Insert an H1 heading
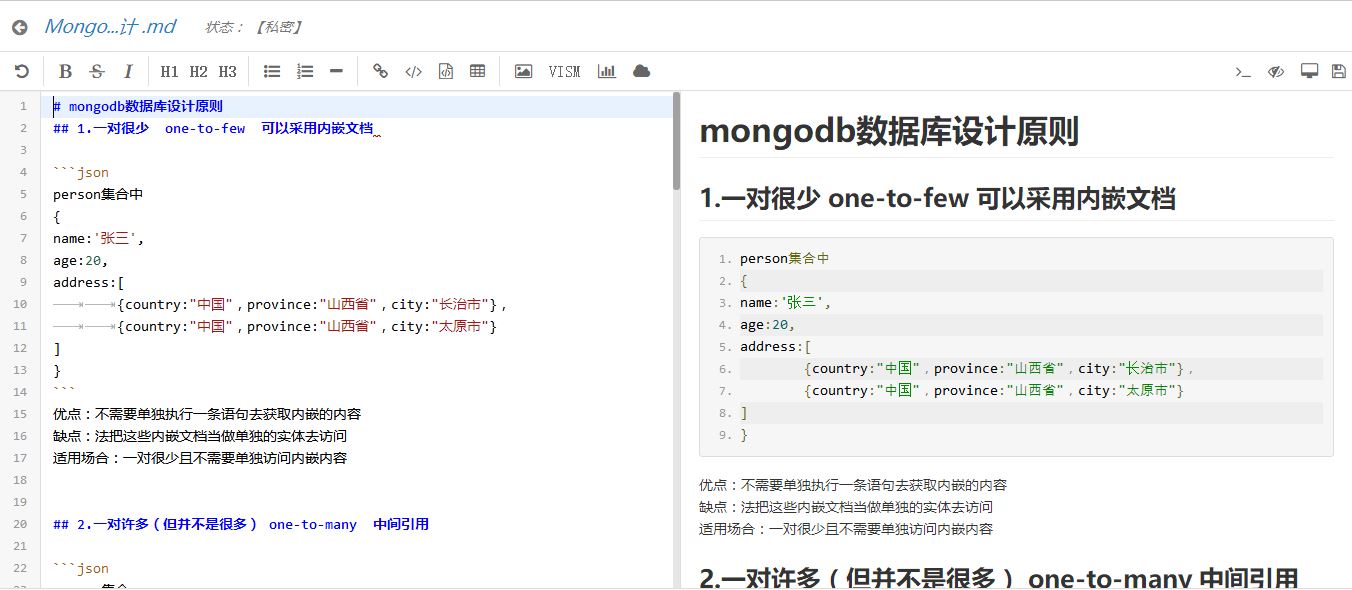 tap(169, 71)
